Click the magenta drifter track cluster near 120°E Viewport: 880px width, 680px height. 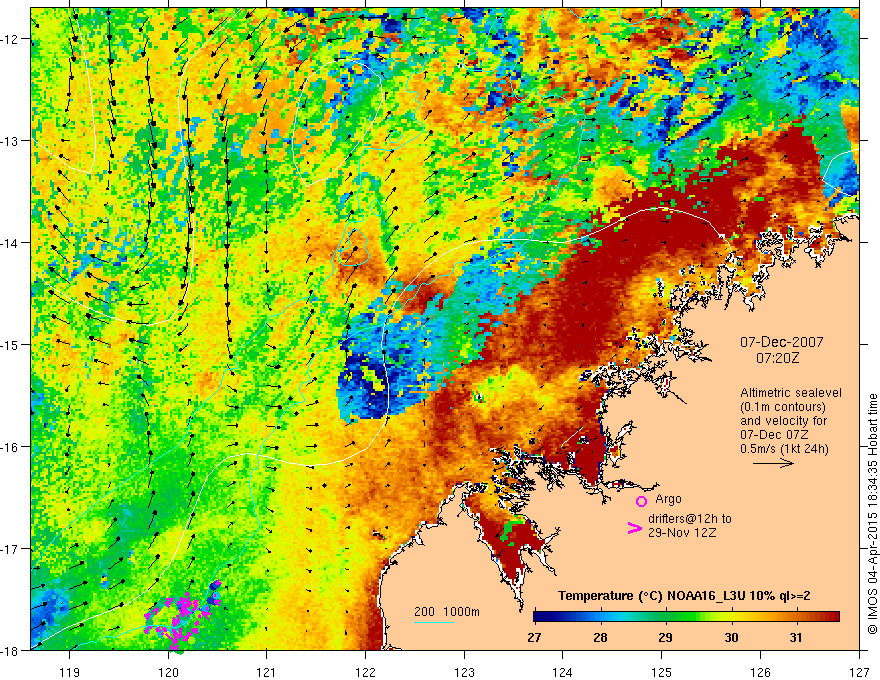tap(181, 615)
